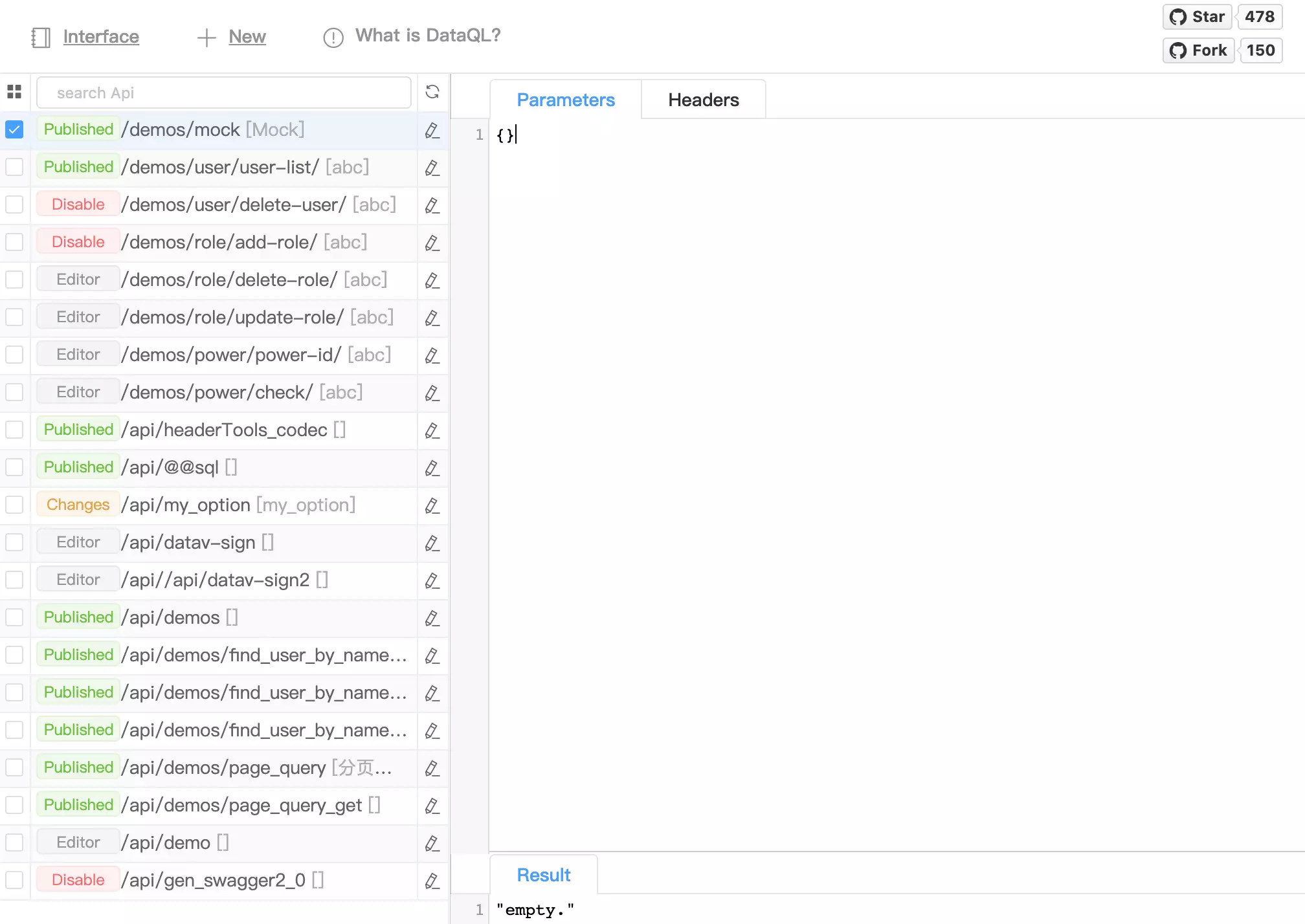Tick the checkbox for /api/demos

14,617
